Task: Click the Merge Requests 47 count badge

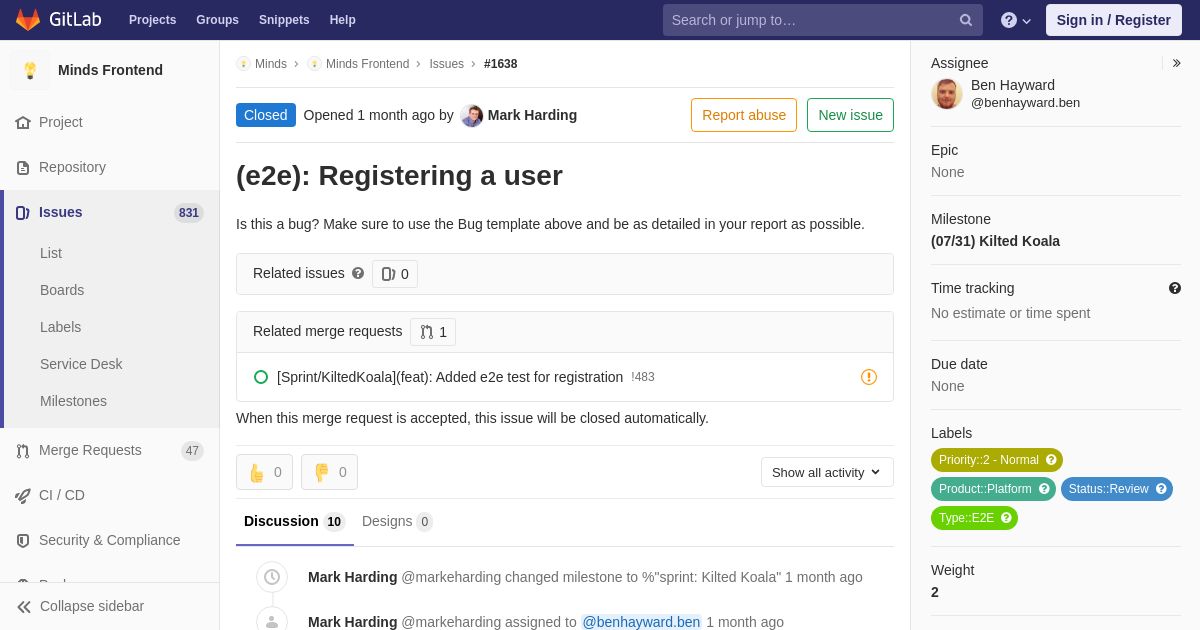Action: 192,451
